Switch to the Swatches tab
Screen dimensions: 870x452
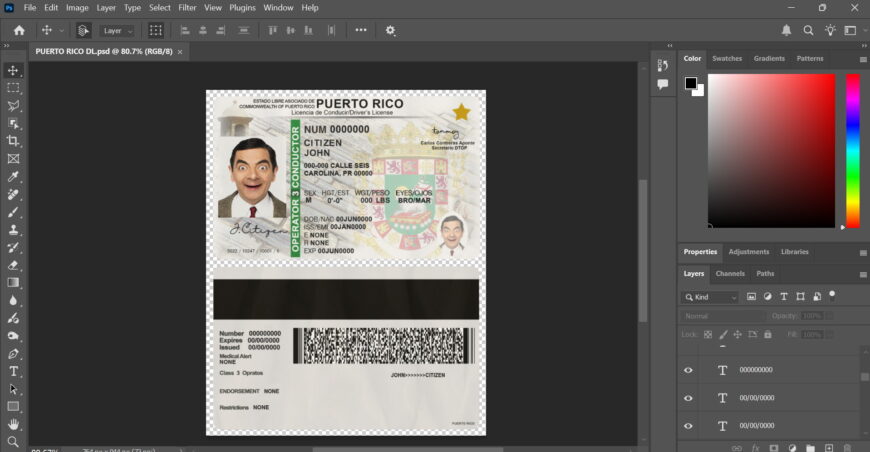tap(727, 58)
